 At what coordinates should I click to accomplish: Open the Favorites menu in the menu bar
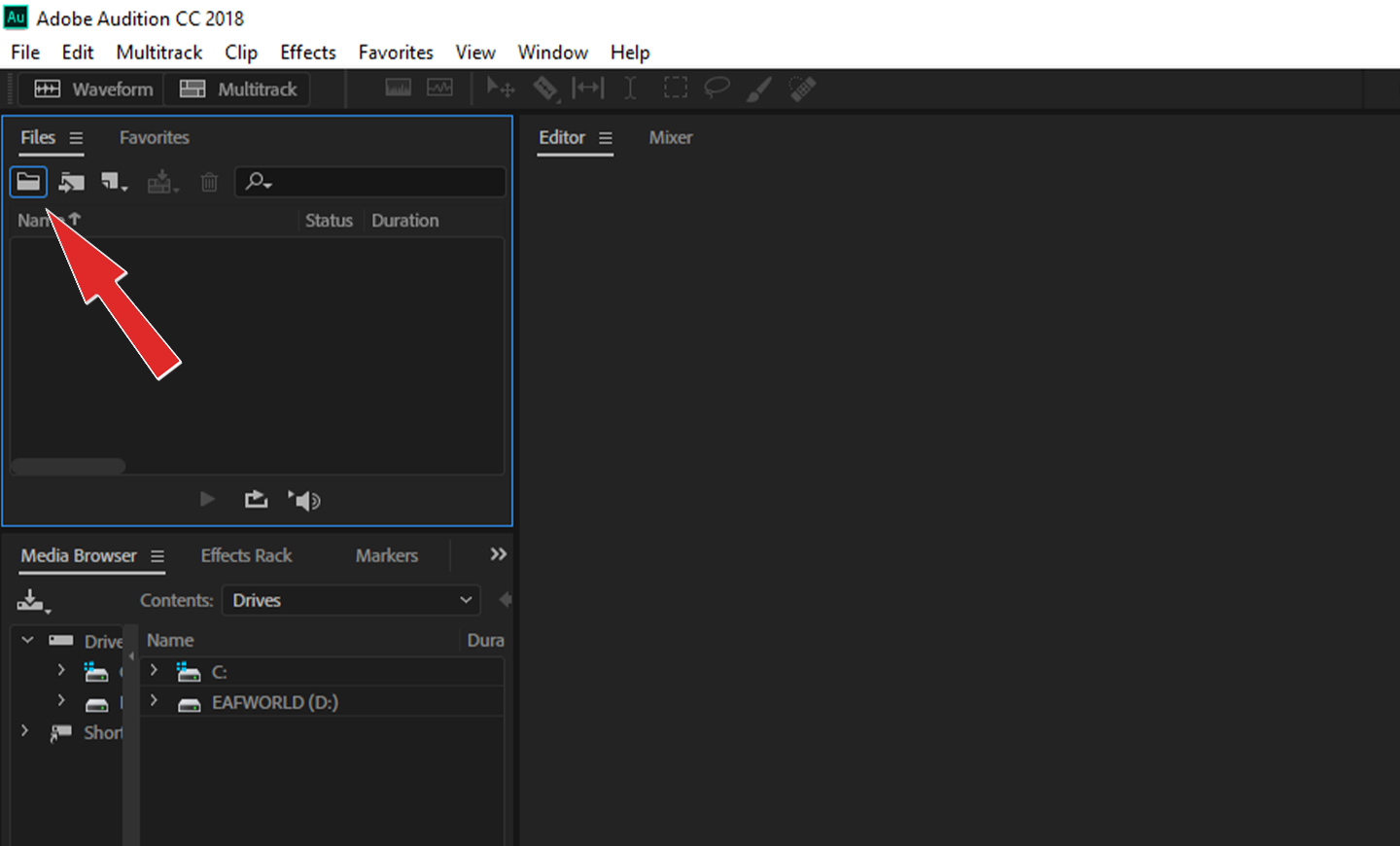click(396, 53)
